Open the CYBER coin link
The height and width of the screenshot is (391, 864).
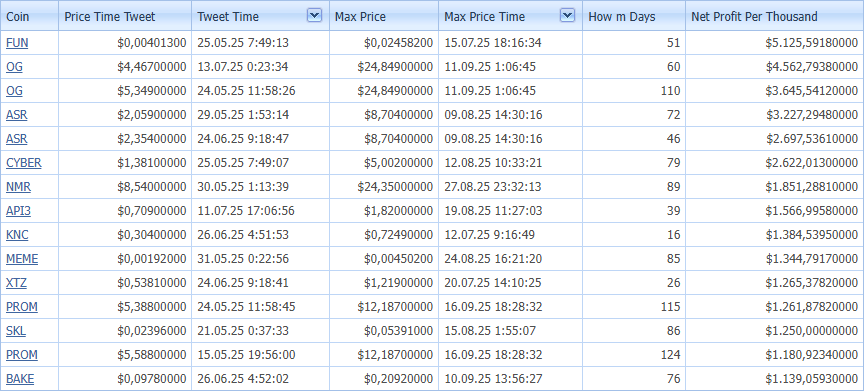(24, 163)
